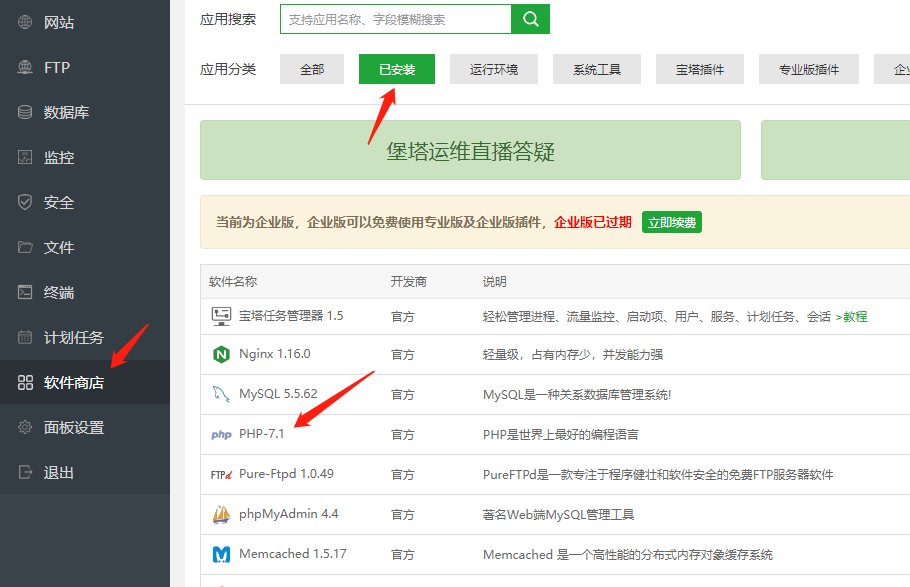
Task: Open the phpMyAdmin 4.4 entry
Action: pos(288,514)
